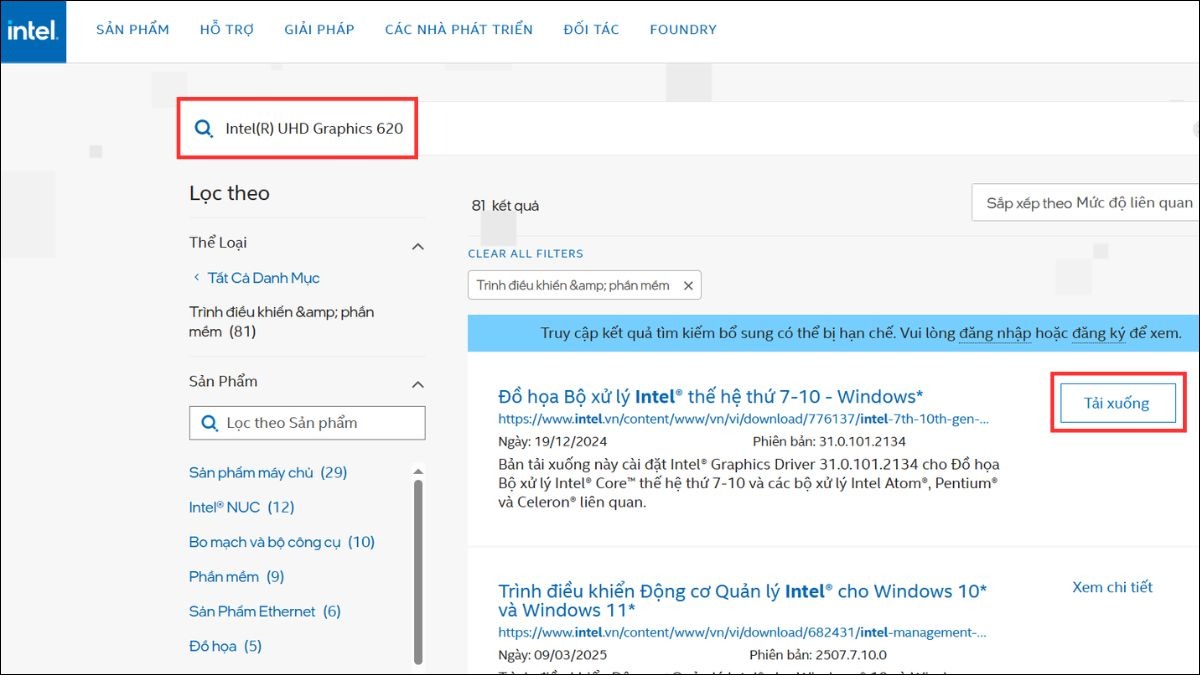
Task: Click the đăng nhập link
Action: click(x=995, y=333)
